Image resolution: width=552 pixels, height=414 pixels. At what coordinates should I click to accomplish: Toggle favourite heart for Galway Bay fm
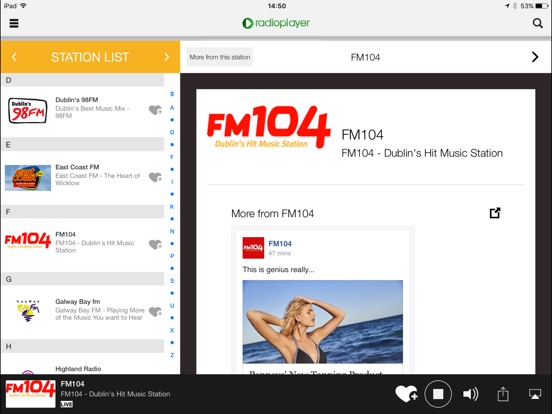tap(155, 312)
